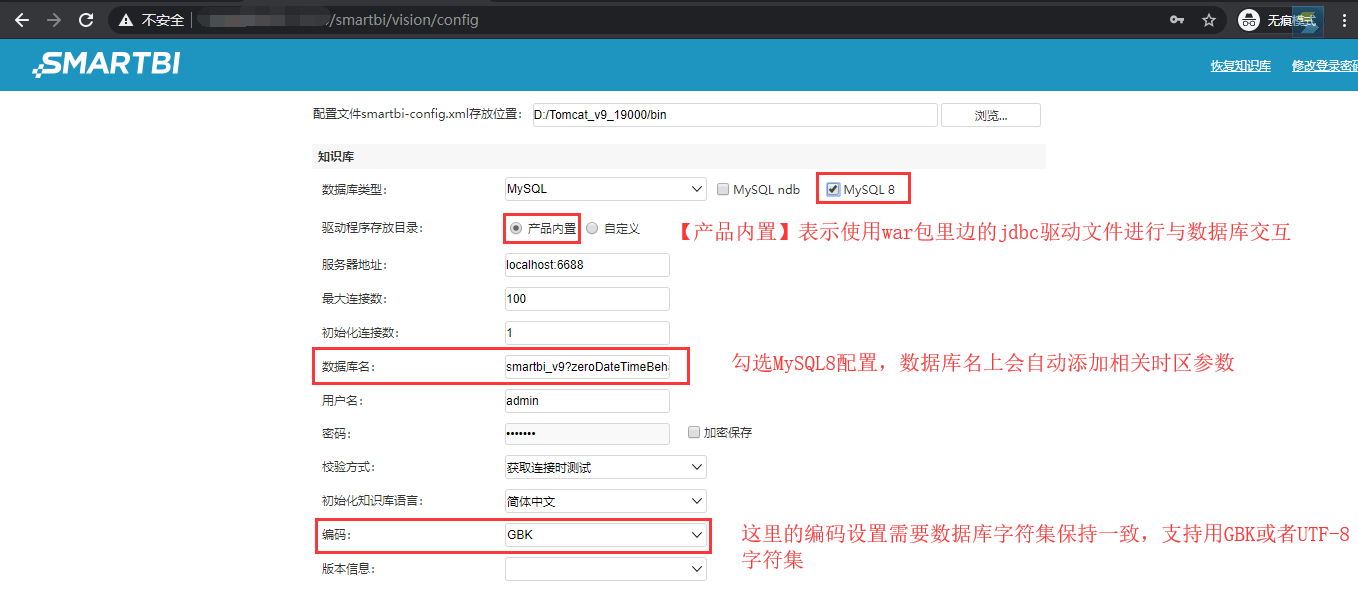
Task: Click the 服务器地址 field
Action: [x=587, y=265]
